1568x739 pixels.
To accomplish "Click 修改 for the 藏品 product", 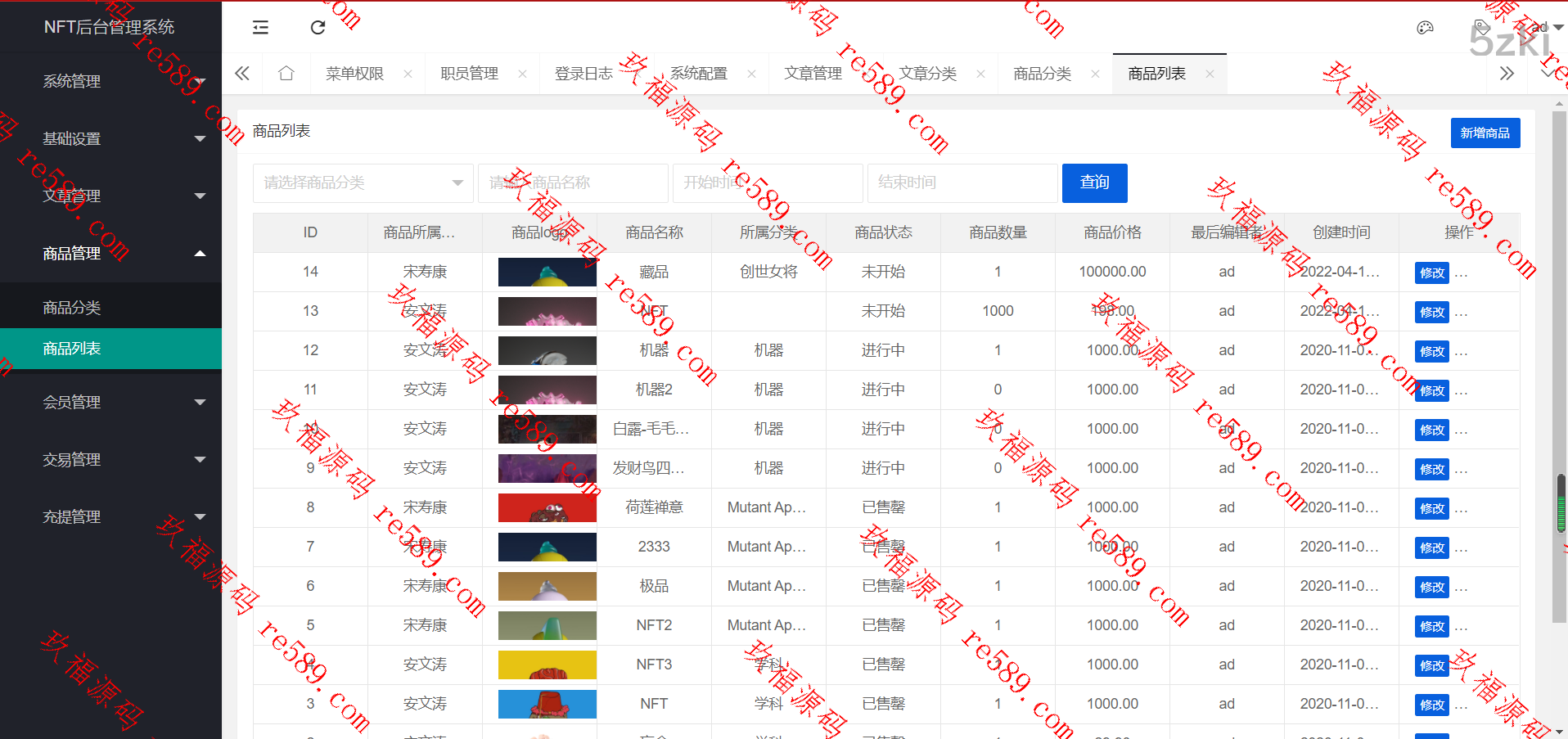I will (x=1431, y=273).
